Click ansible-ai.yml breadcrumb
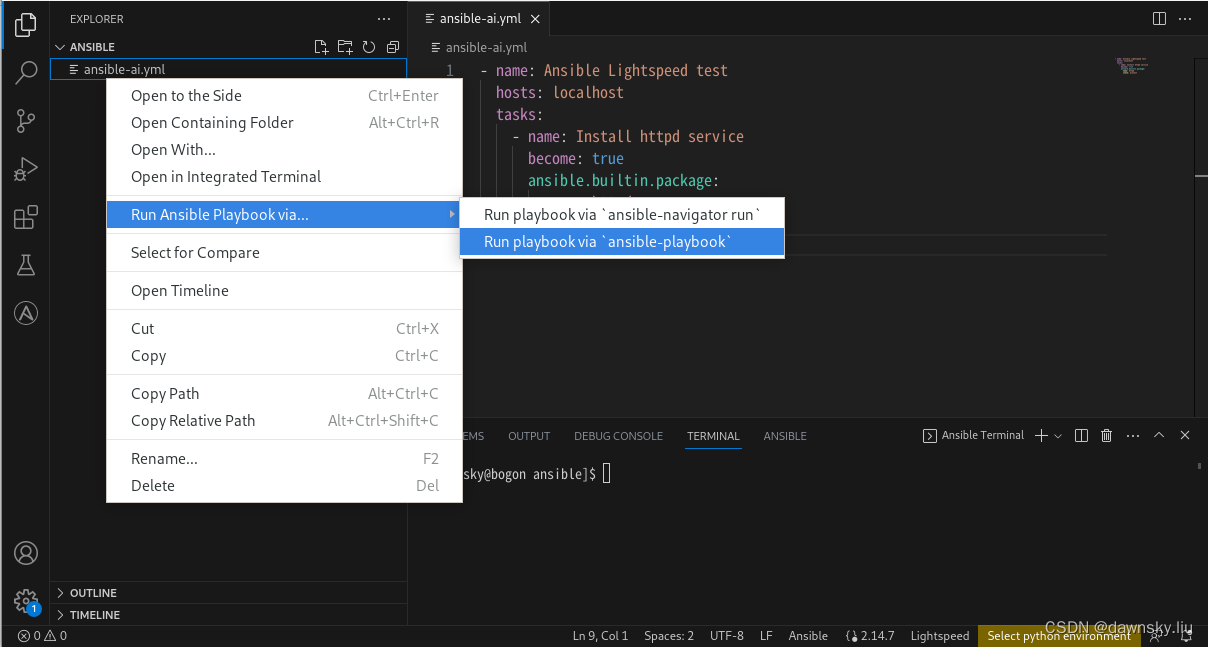The image size is (1208, 647). [x=479, y=47]
